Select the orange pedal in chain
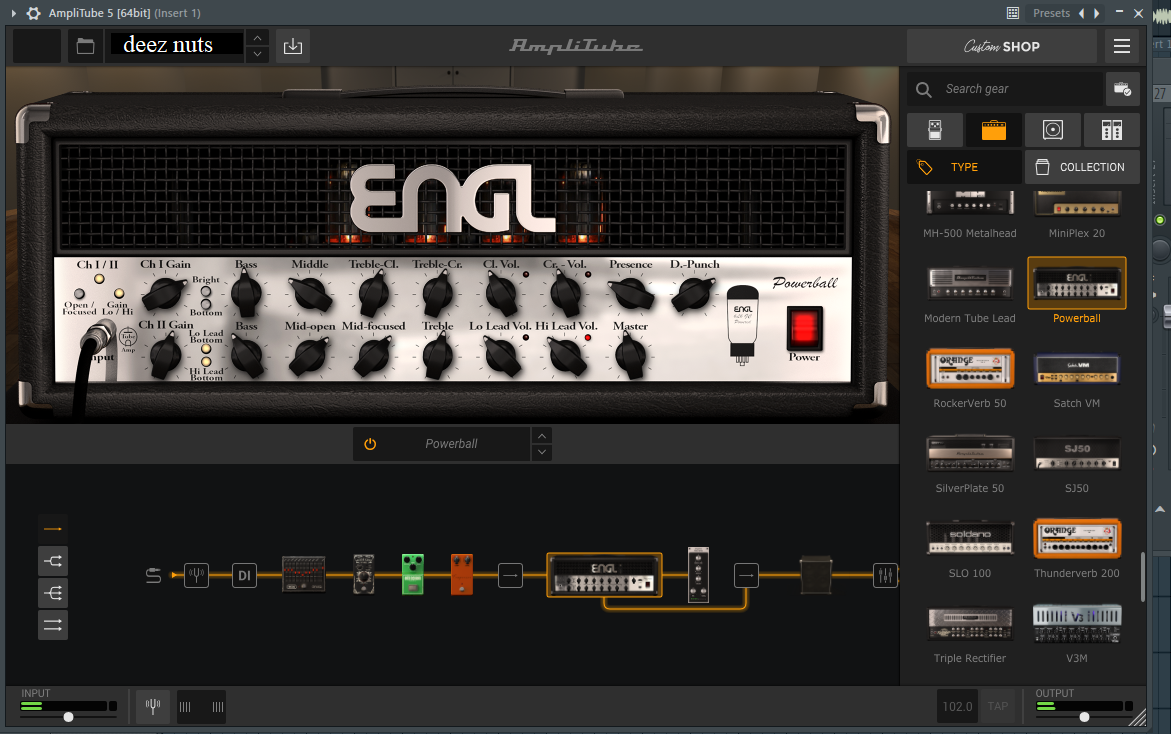Screen dimensions: 1171x734 click(462, 574)
